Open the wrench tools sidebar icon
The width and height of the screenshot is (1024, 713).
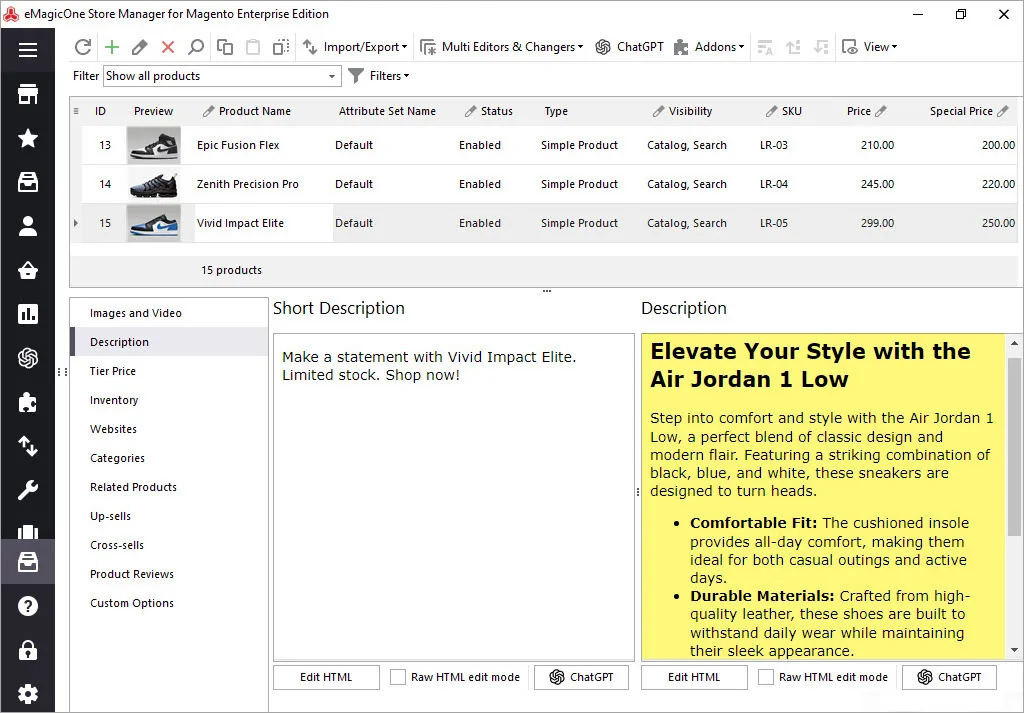pyautogui.click(x=27, y=490)
